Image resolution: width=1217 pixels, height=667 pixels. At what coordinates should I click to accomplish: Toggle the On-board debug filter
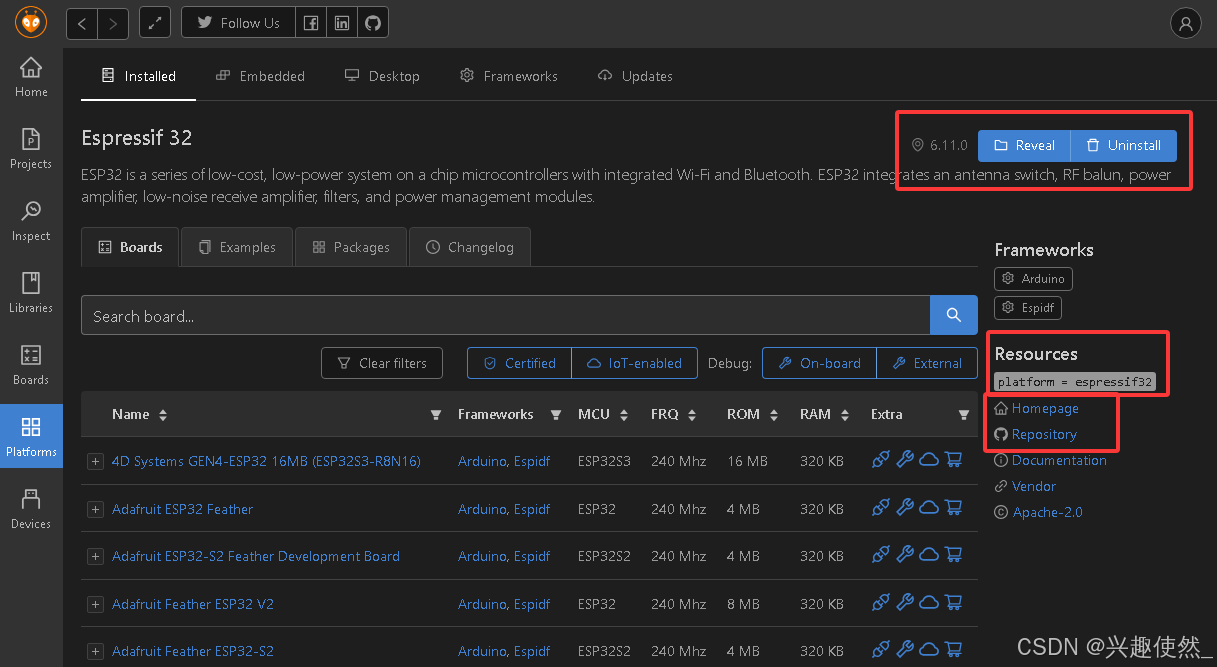click(x=819, y=363)
